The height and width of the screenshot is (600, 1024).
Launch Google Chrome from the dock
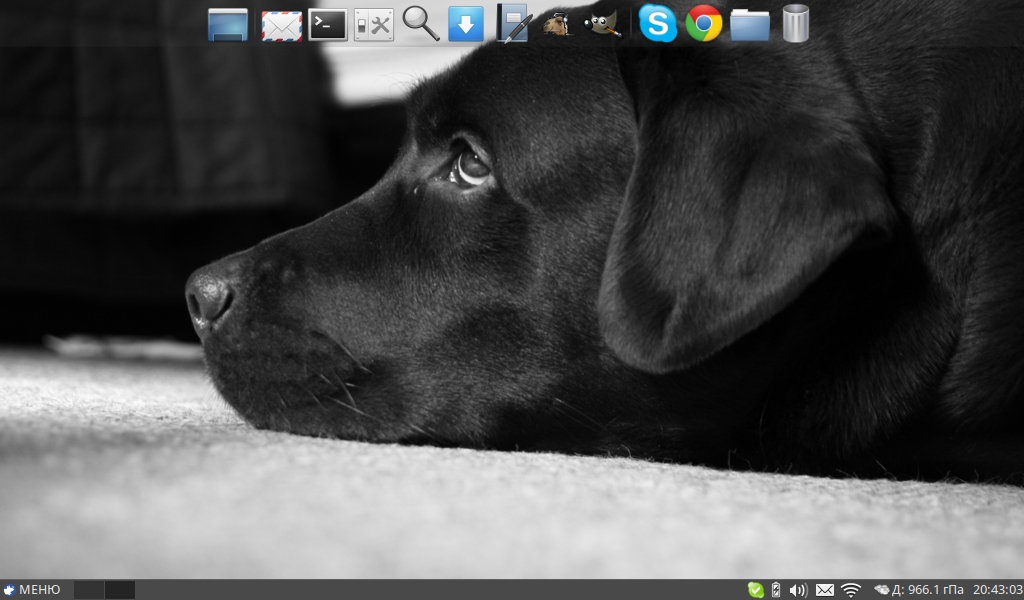pyautogui.click(x=704, y=24)
